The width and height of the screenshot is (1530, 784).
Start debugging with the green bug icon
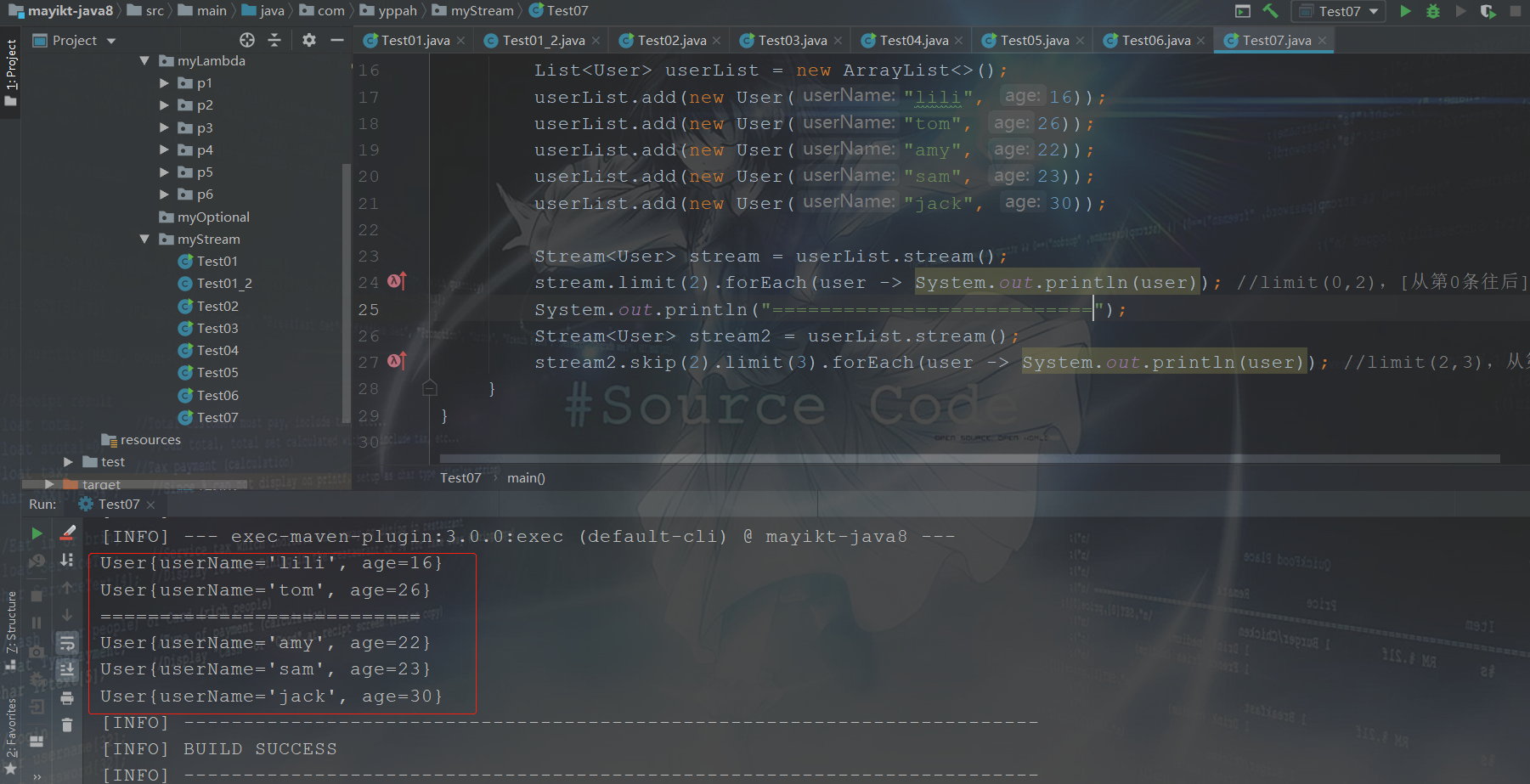tap(1433, 11)
